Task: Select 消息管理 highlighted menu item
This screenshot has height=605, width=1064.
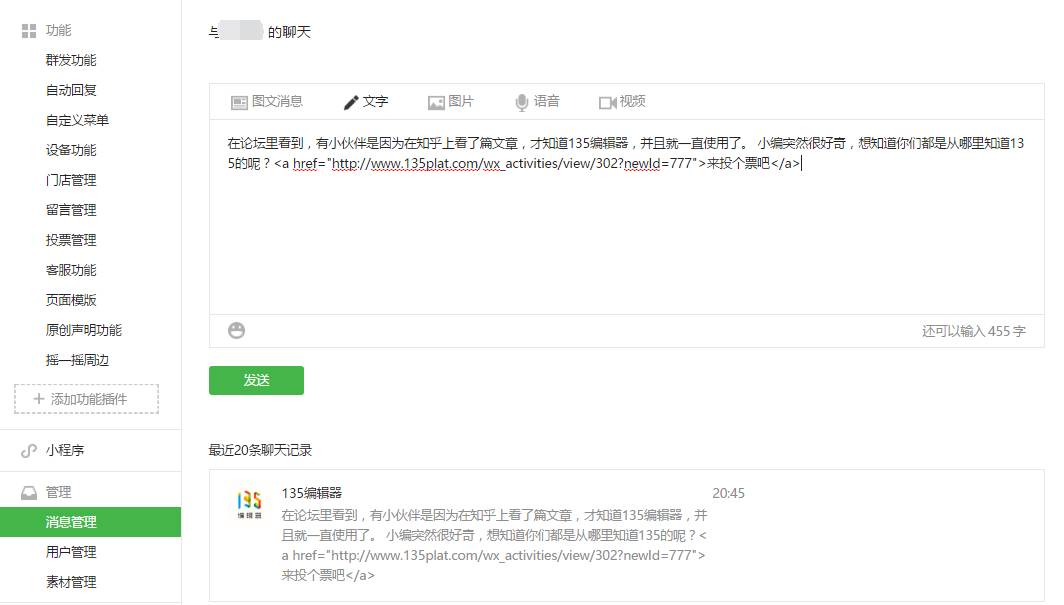Action: (x=71, y=522)
